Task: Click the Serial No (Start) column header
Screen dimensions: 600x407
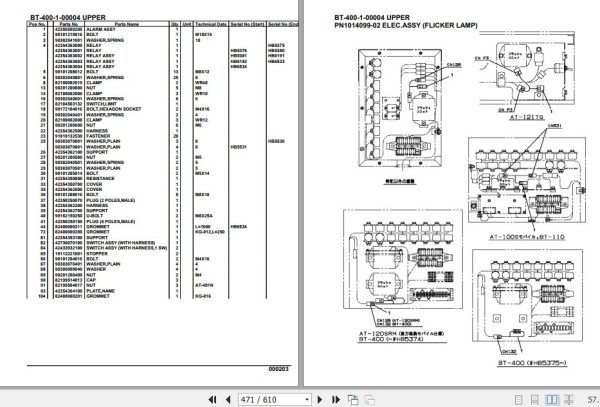Action: point(247,24)
